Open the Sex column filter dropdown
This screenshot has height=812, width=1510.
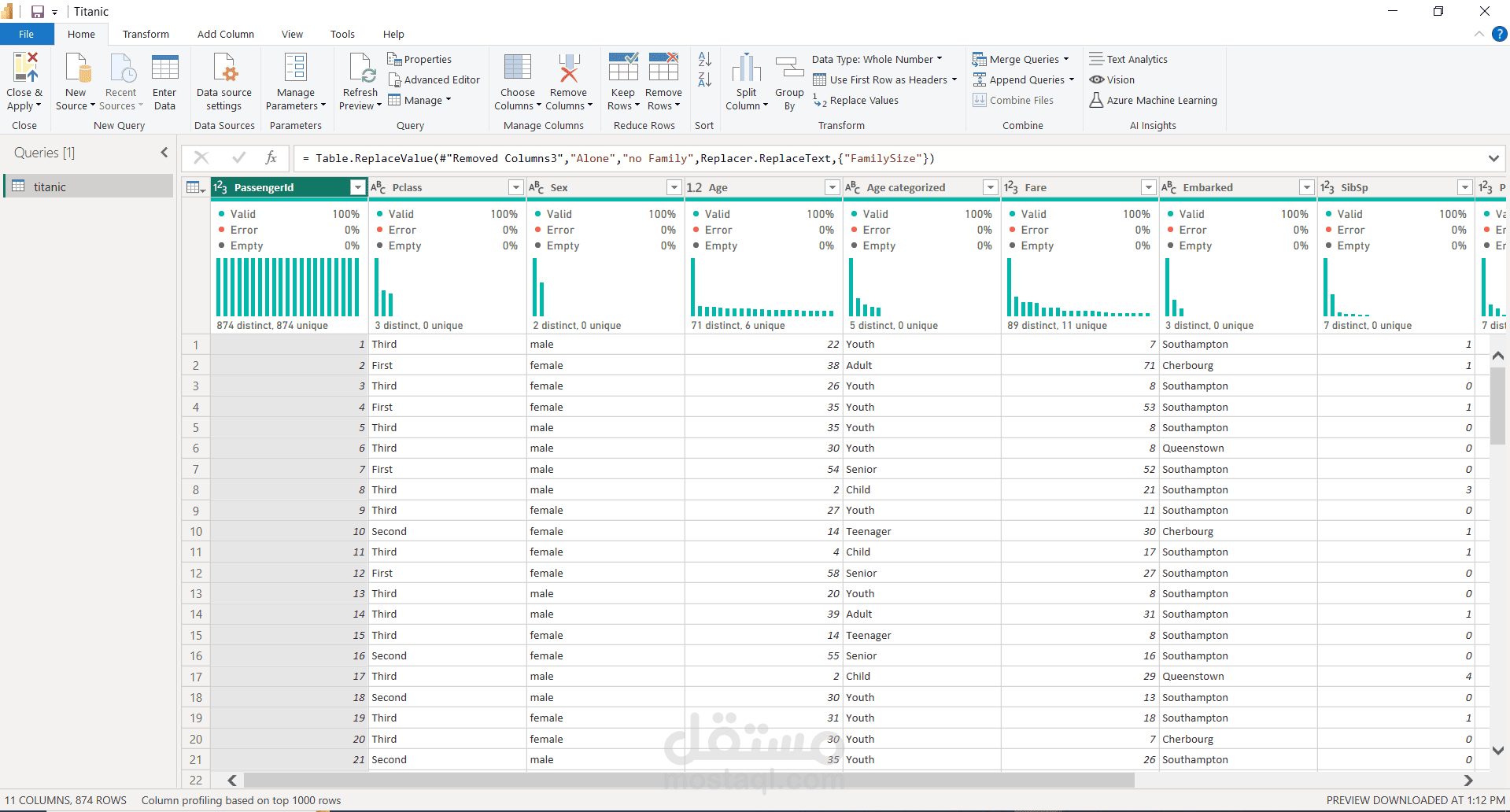tap(674, 187)
